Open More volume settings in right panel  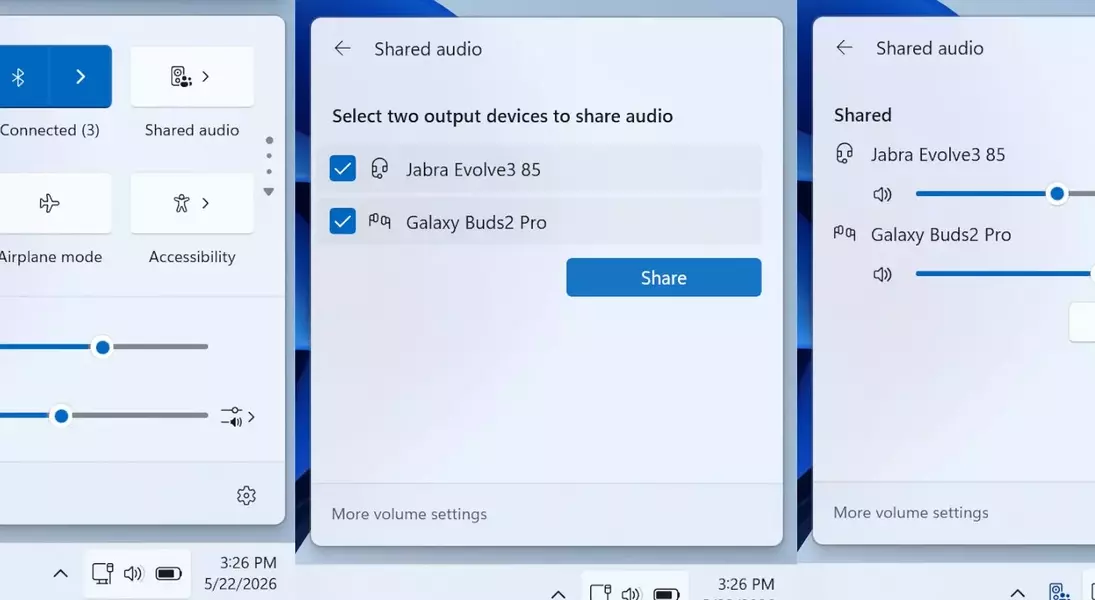(x=911, y=513)
